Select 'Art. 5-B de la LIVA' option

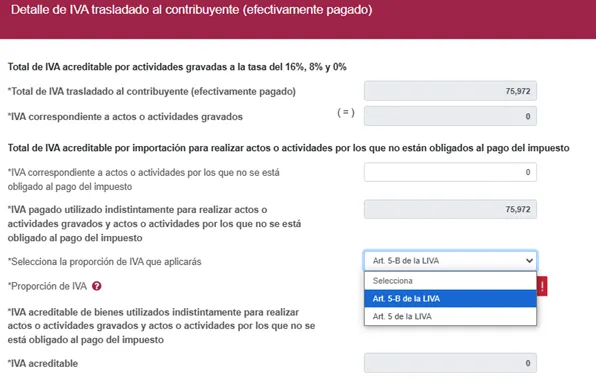(x=450, y=299)
